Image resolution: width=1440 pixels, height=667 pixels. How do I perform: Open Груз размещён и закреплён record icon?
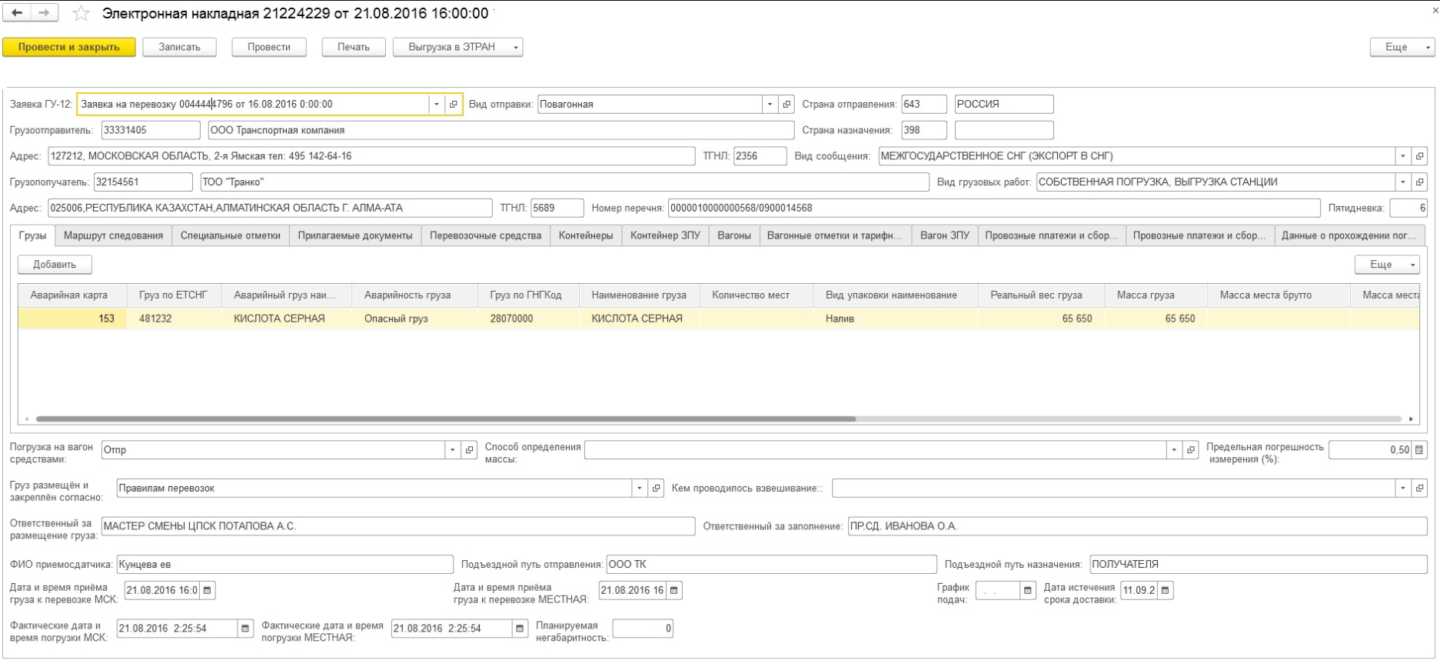tap(656, 488)
